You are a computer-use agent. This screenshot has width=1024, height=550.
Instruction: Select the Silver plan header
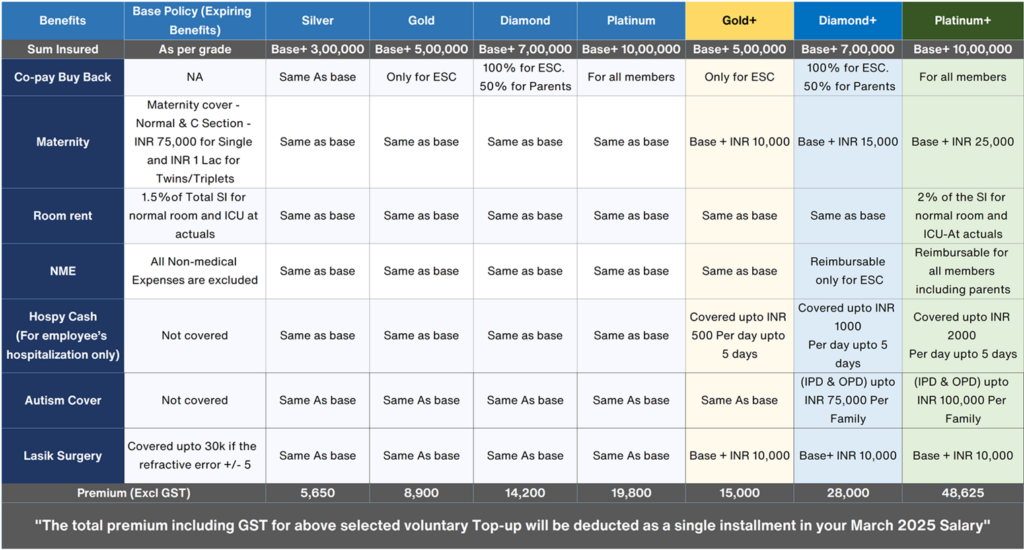tap(317, 21)
